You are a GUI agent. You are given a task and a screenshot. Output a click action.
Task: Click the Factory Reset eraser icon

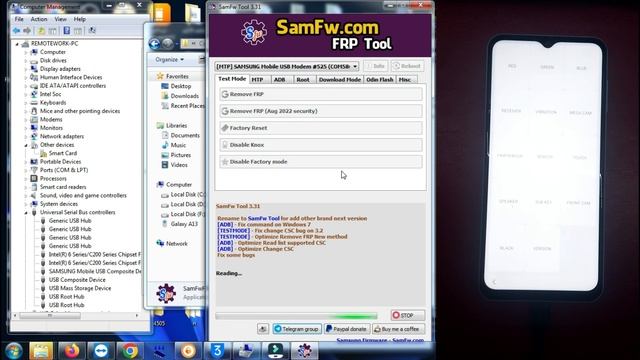click(224, 128)
